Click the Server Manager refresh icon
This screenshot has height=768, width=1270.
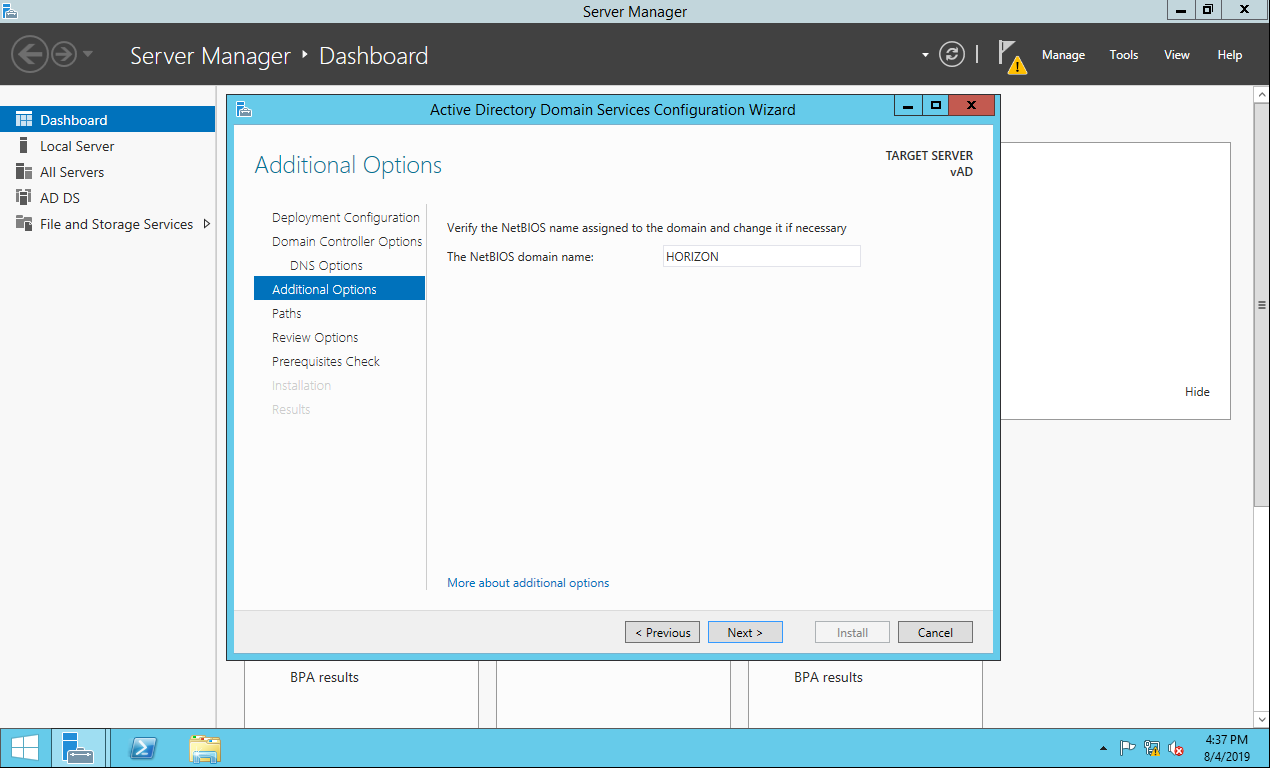coord(953,55)
